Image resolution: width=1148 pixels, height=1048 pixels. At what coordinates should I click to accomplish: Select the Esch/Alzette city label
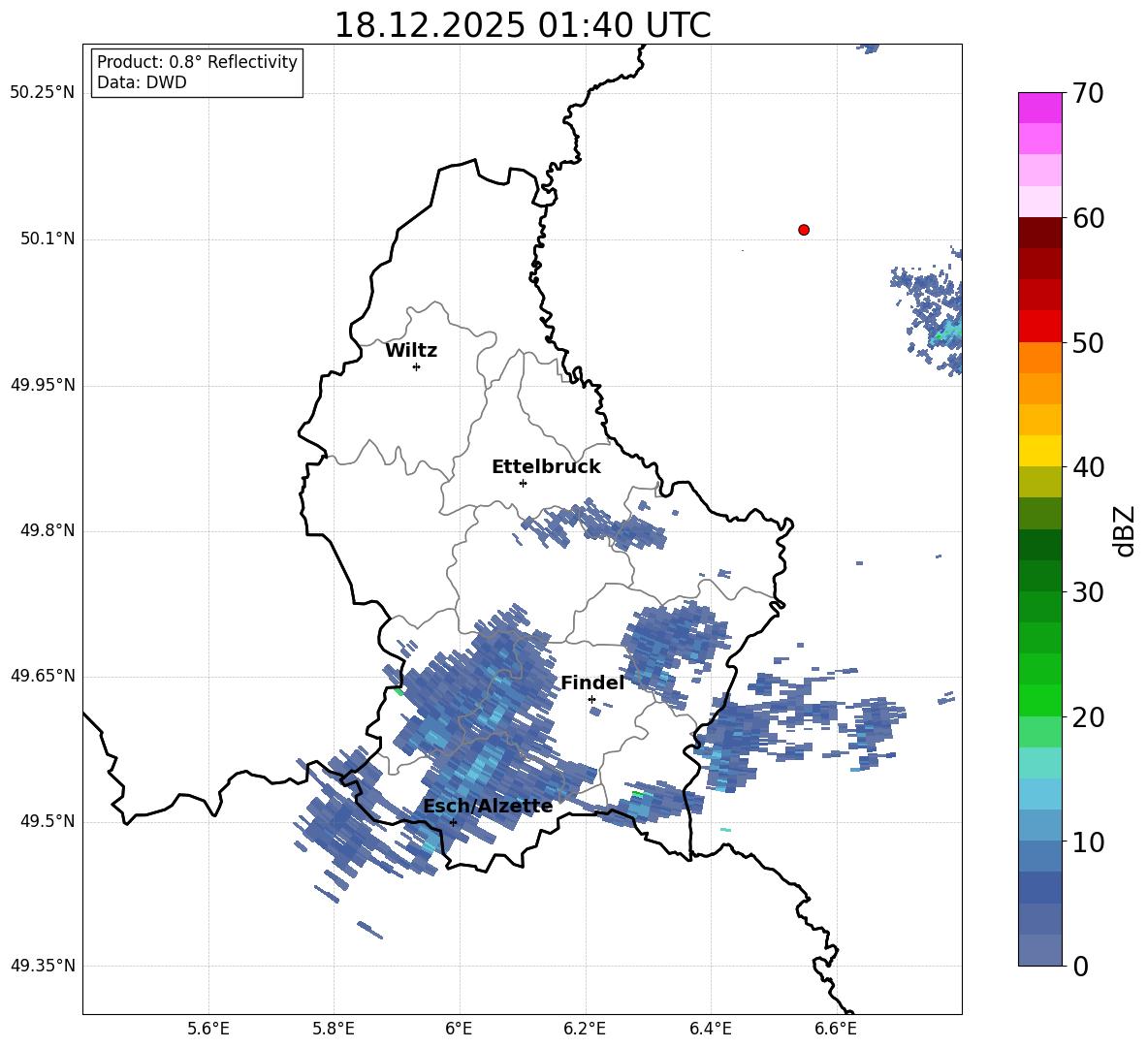coord(488,807)
